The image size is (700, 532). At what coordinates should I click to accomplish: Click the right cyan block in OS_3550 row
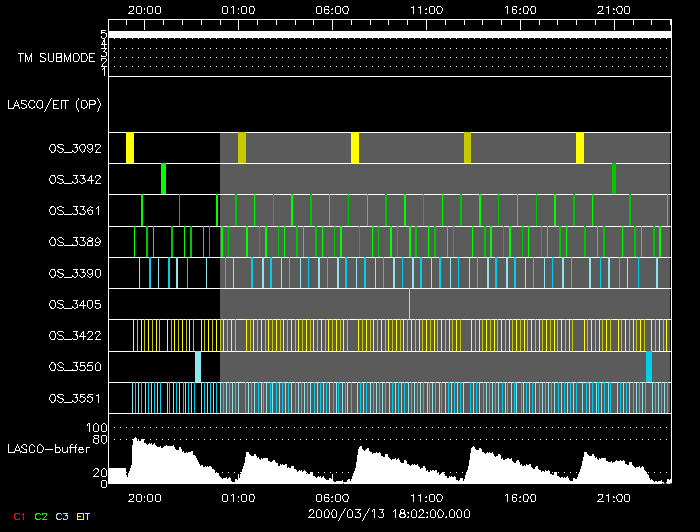coord(649,366)
